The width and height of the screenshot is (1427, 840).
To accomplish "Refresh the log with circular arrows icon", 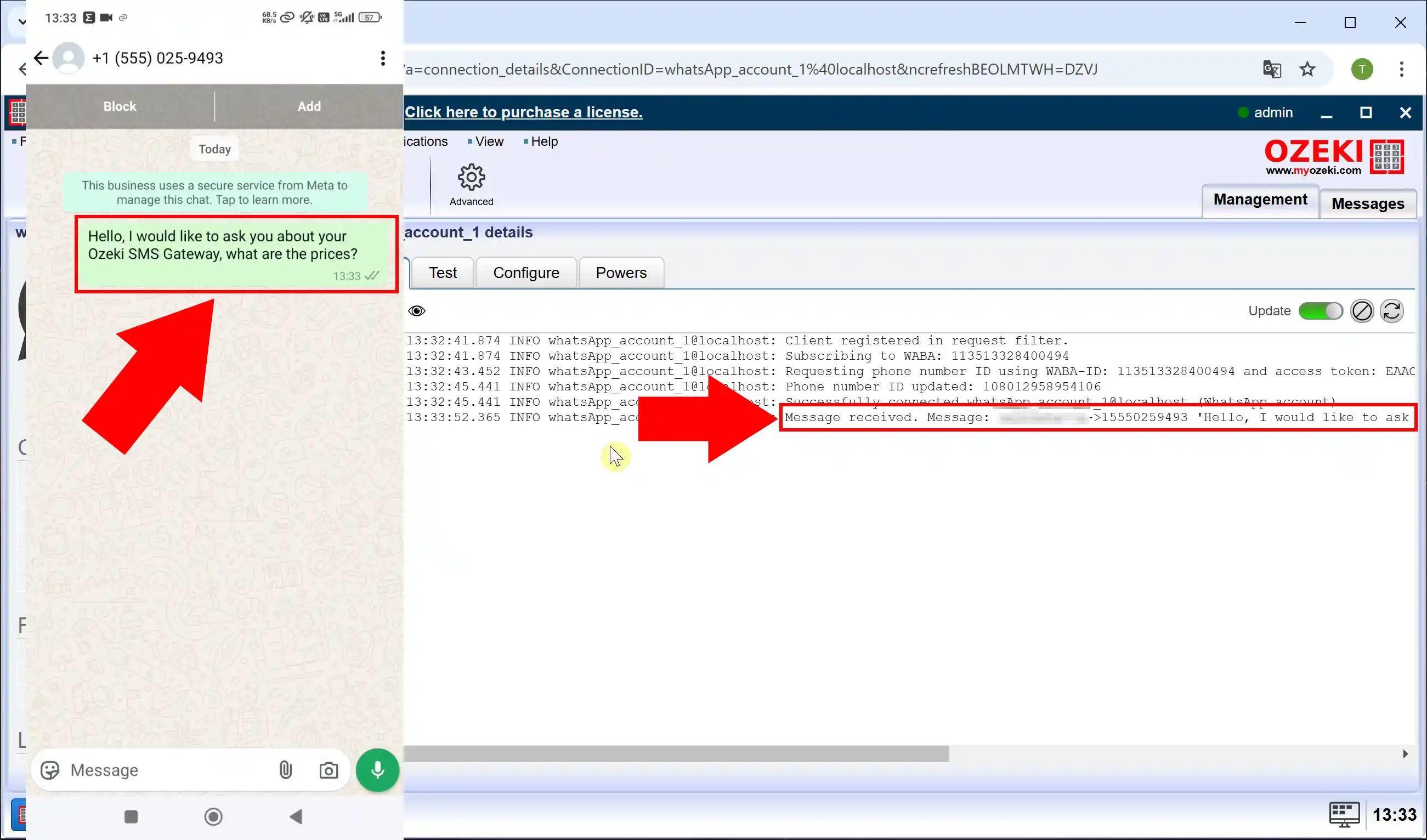I will [1391, 311].
